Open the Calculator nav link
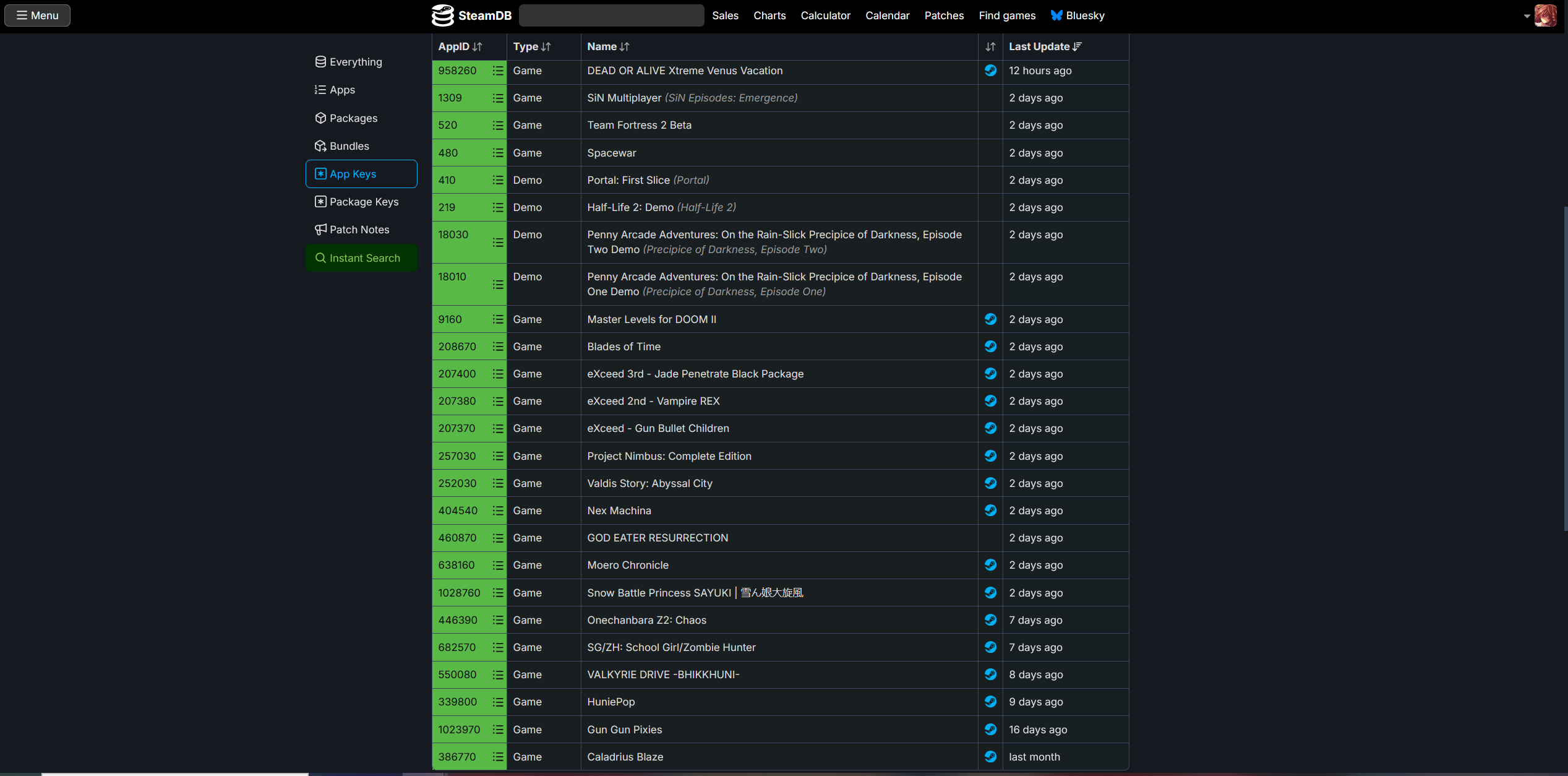The height and width of the screenshot is (776, 1568). click(825, 15)
